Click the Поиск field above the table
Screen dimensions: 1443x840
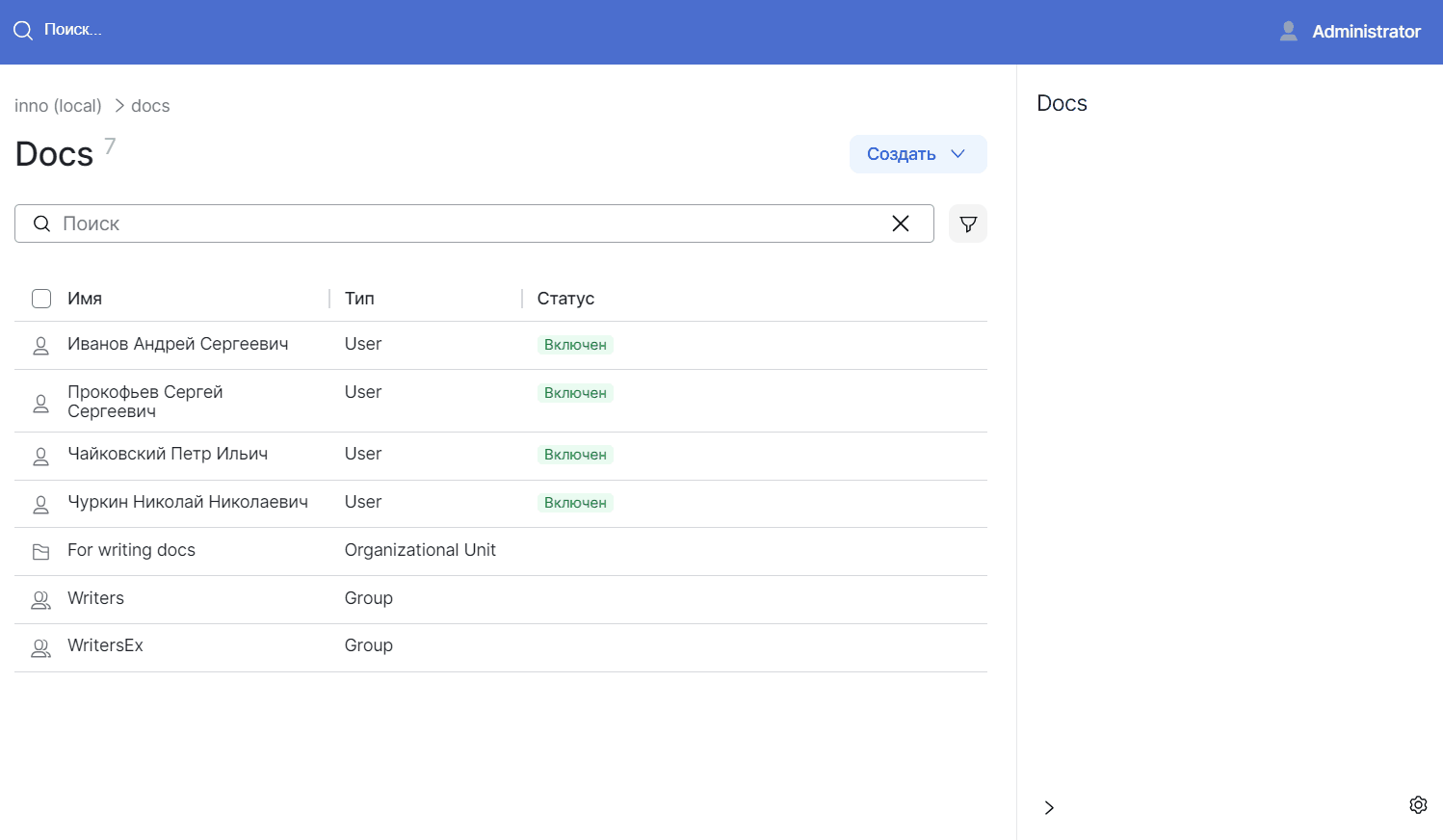click(462, 223)
